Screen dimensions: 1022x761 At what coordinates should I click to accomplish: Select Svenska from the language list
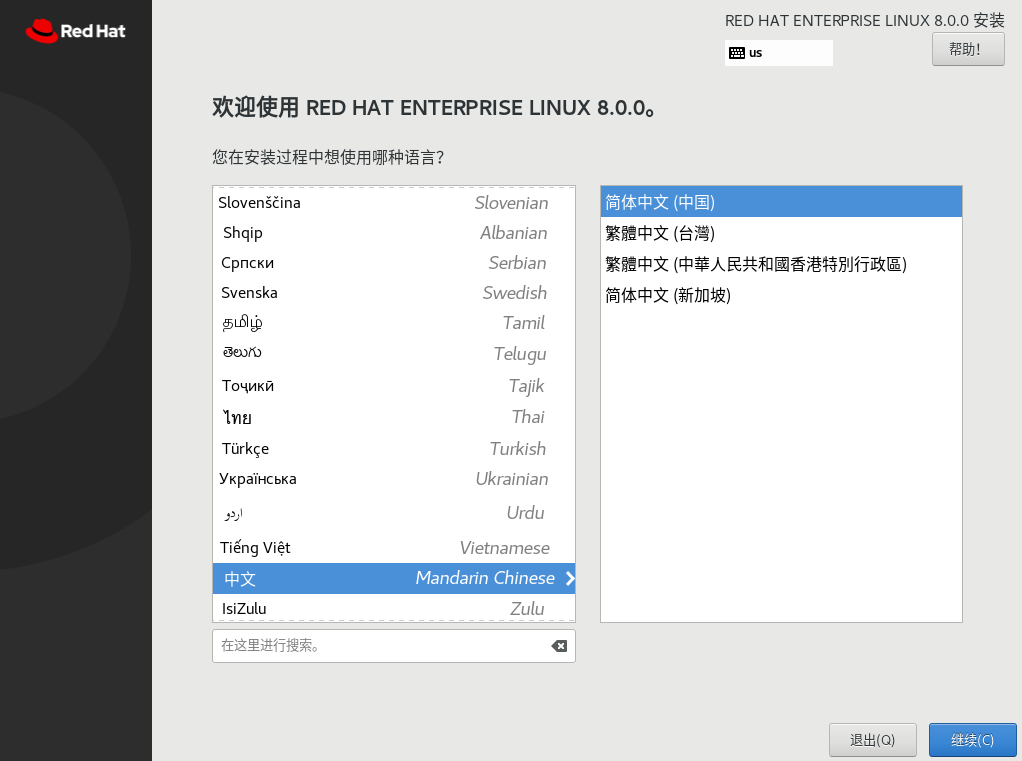click(300, 293)
